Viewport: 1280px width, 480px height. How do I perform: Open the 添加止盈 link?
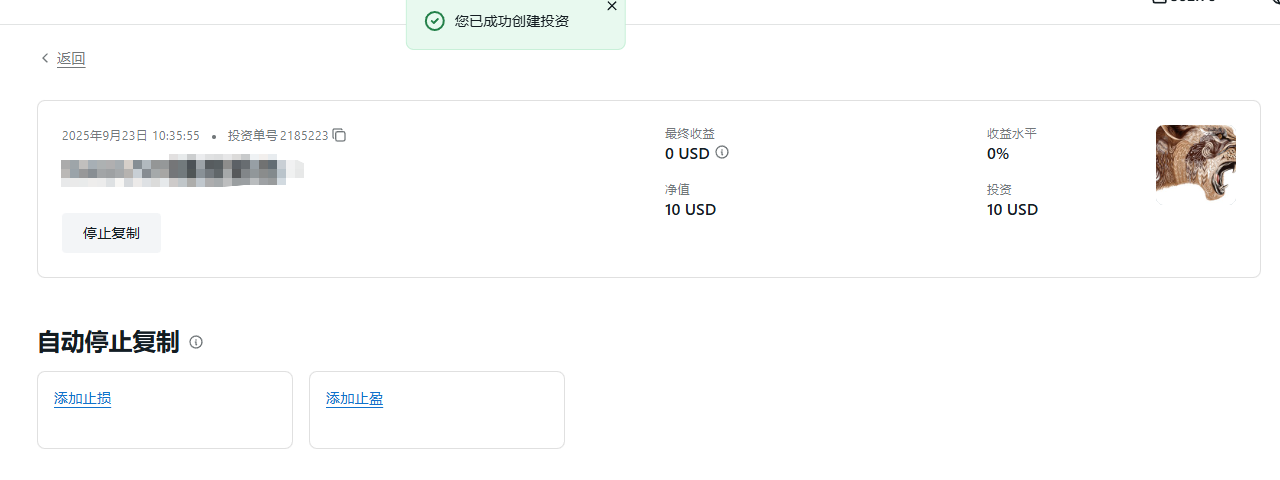coord(354,398)
